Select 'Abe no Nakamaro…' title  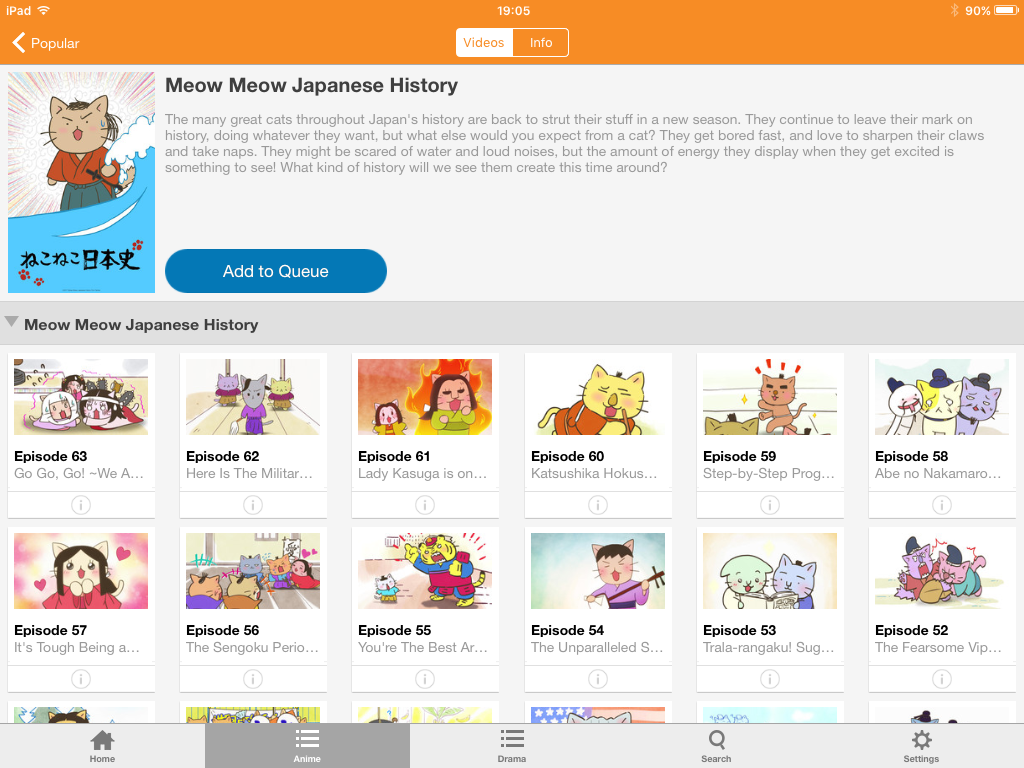click(x=938, y=473)
